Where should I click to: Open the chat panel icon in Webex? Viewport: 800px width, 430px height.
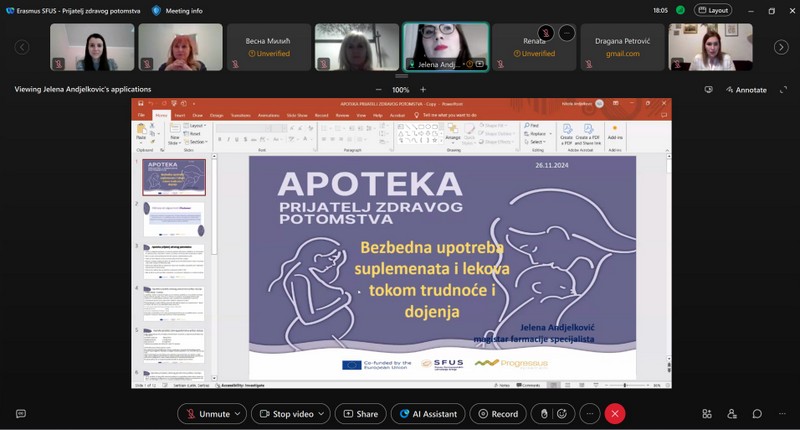tap(757, 414)
